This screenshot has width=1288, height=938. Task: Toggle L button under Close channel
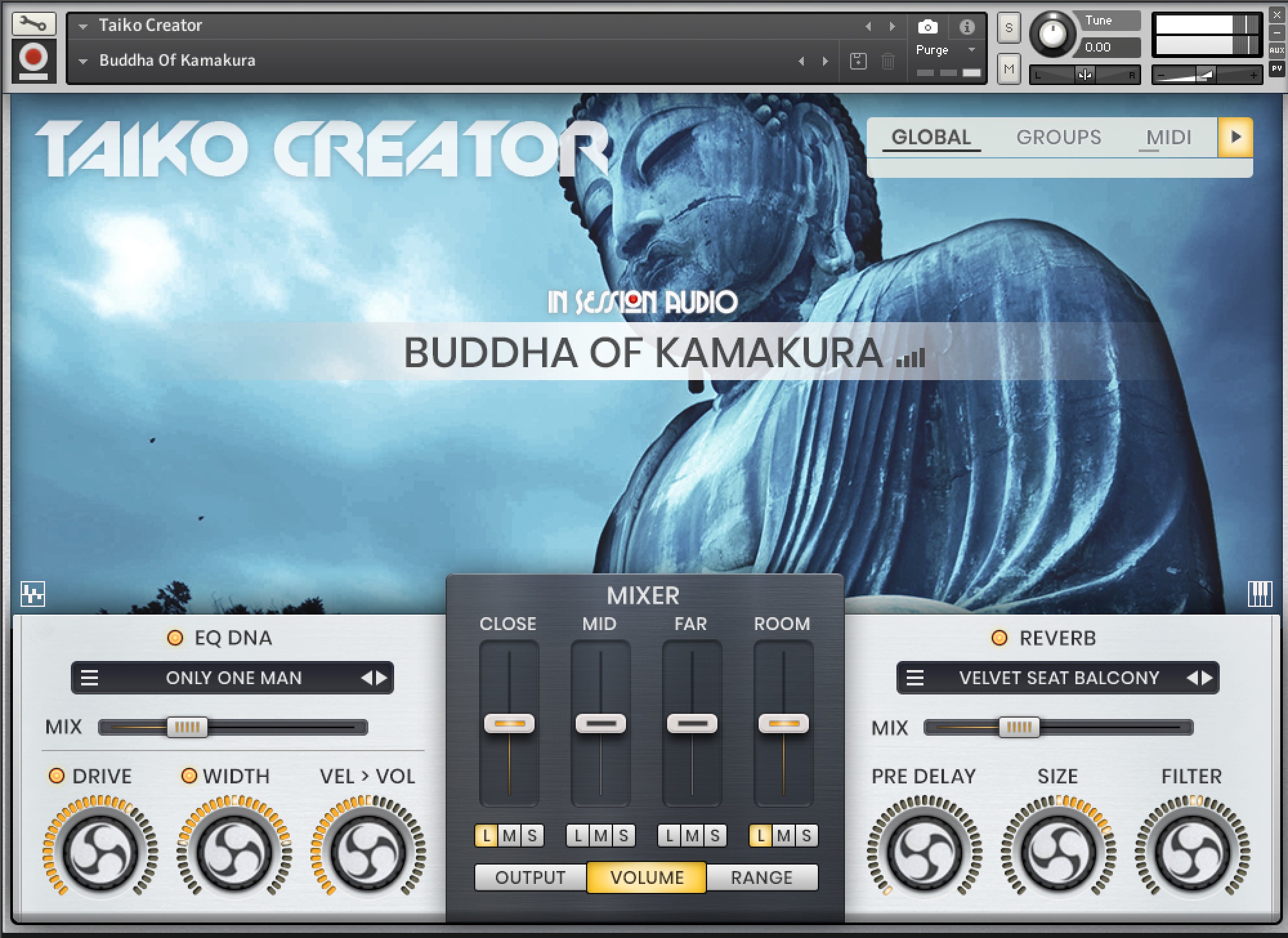(486, 836)
